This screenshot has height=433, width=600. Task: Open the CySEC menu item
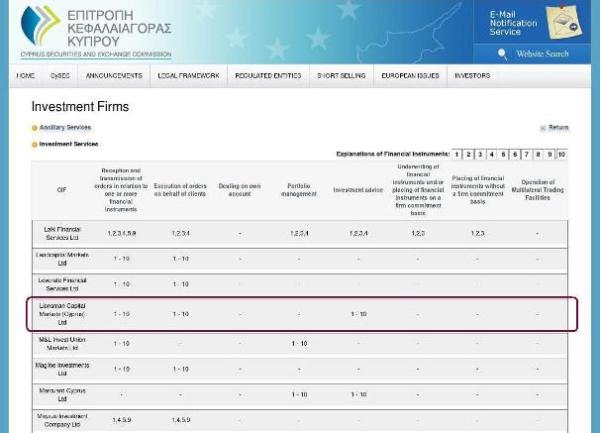click(x=60, y=76)
